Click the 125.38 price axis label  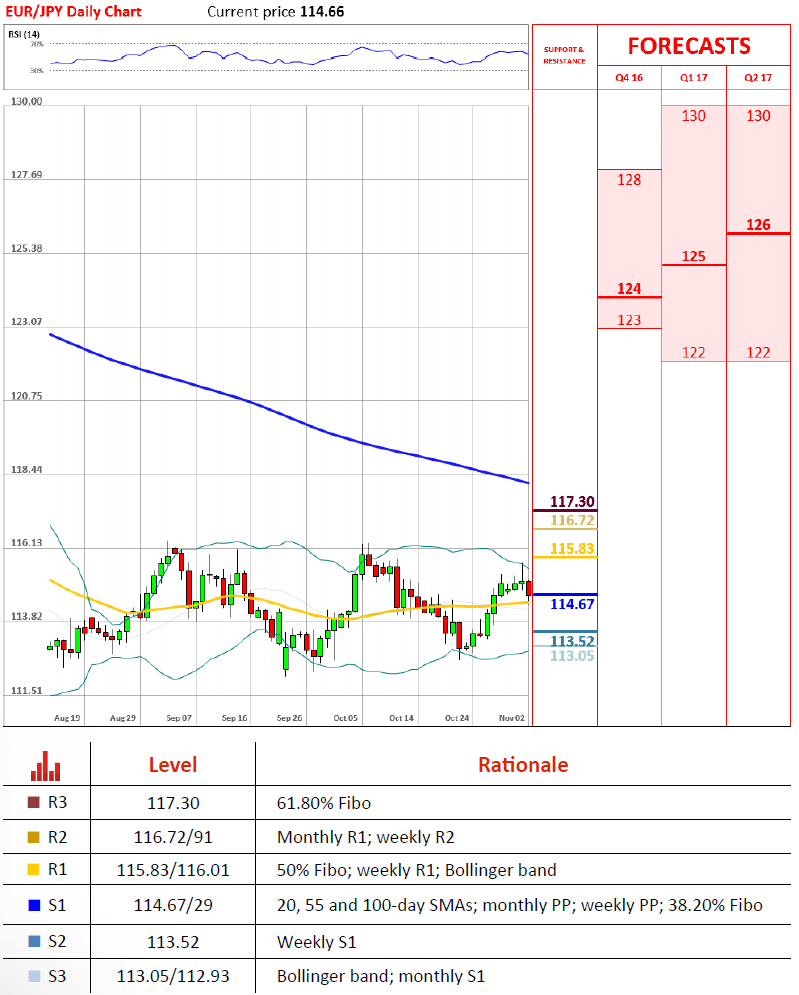tap(27, 248)
